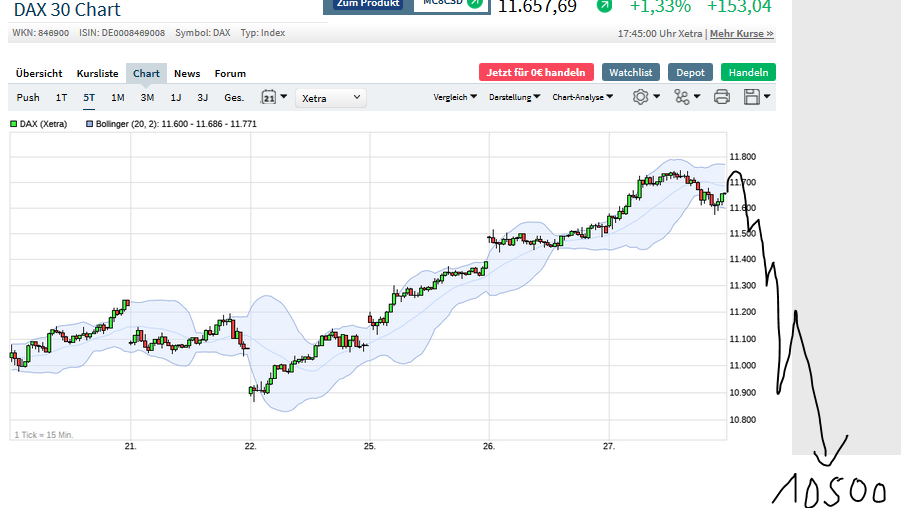Viewport: 901px width, 508px height.
Task: Expand the Chart-Analyse menu
Action: coord(583,97)
